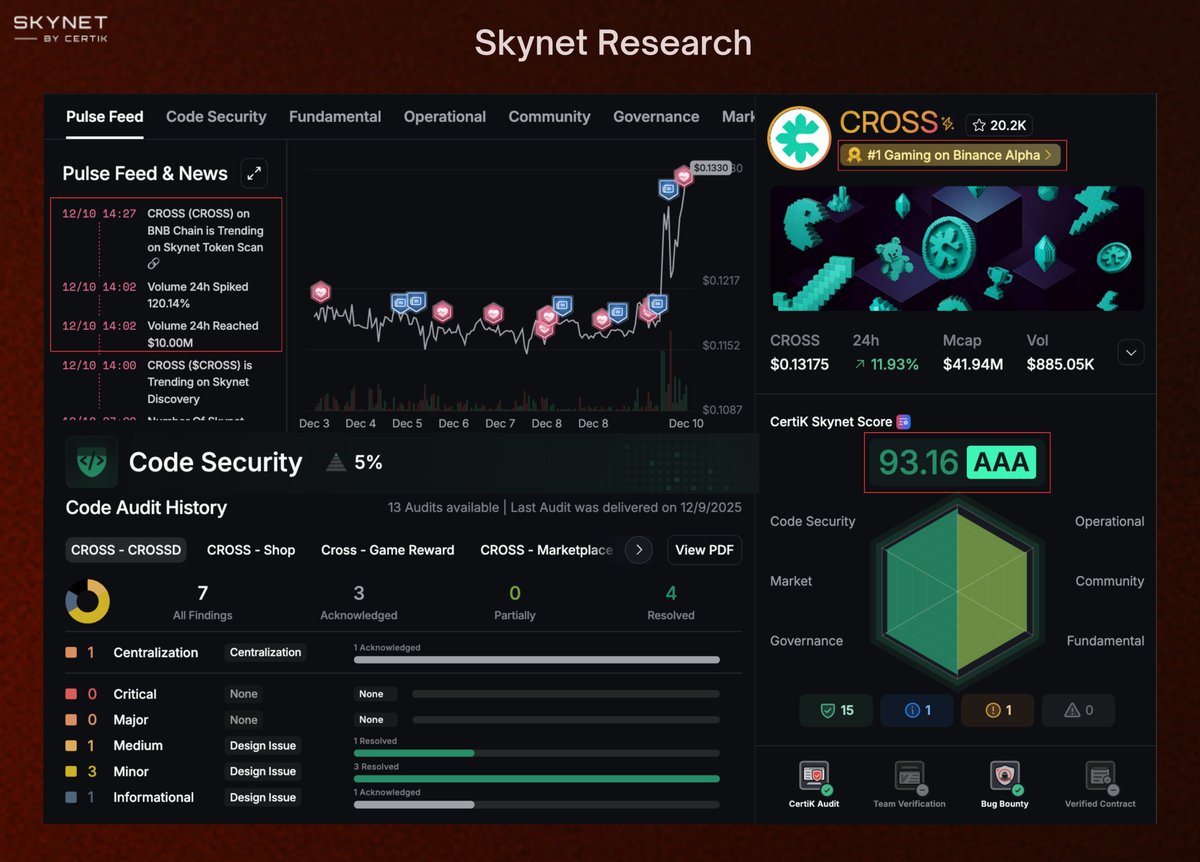The width and height of the screenshot is (1200, 862).
Task: Click the 24h change value 11.93%
Action: pos(886,365)
